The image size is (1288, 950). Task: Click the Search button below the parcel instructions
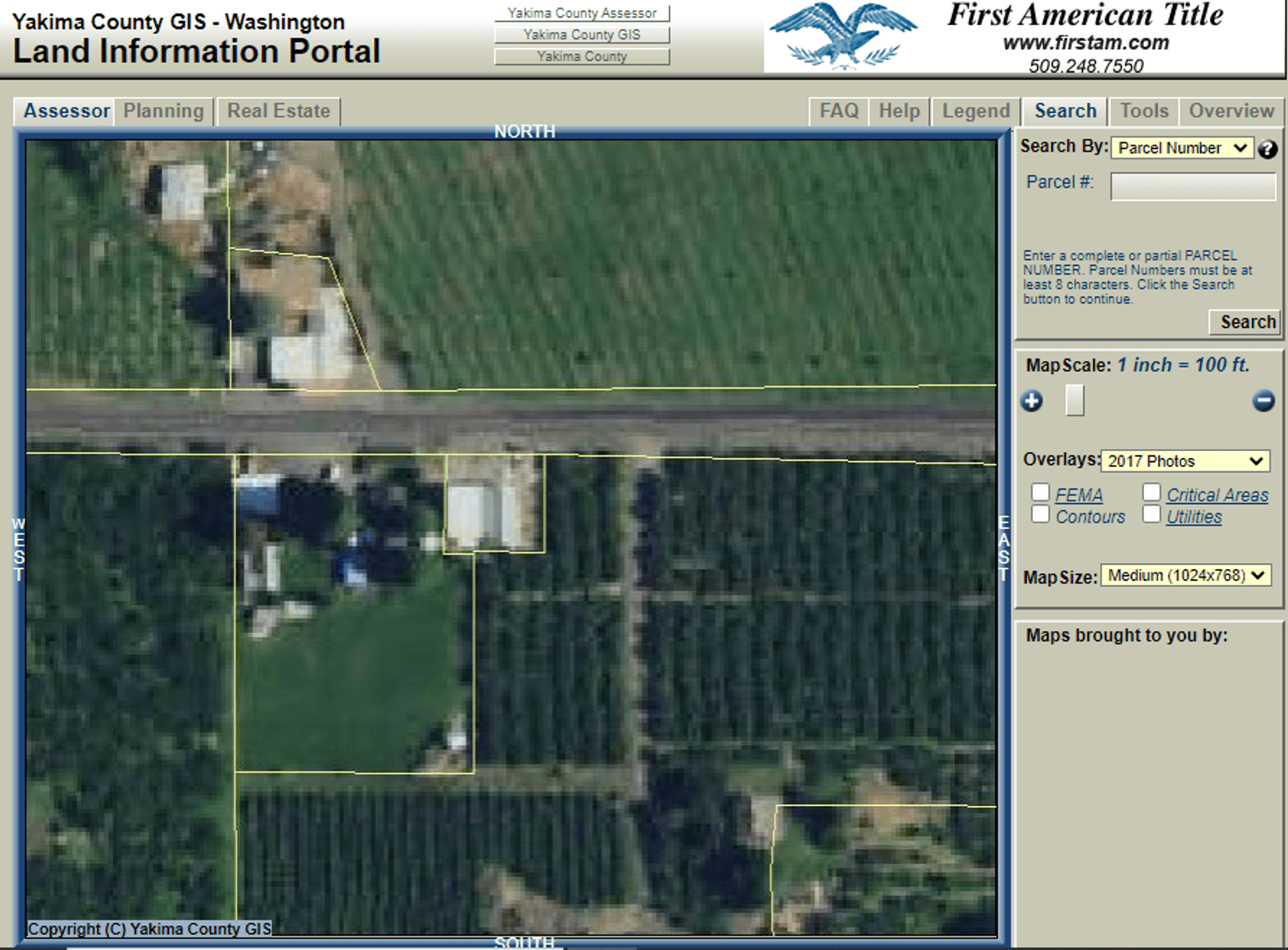(x=1244, y=322)
